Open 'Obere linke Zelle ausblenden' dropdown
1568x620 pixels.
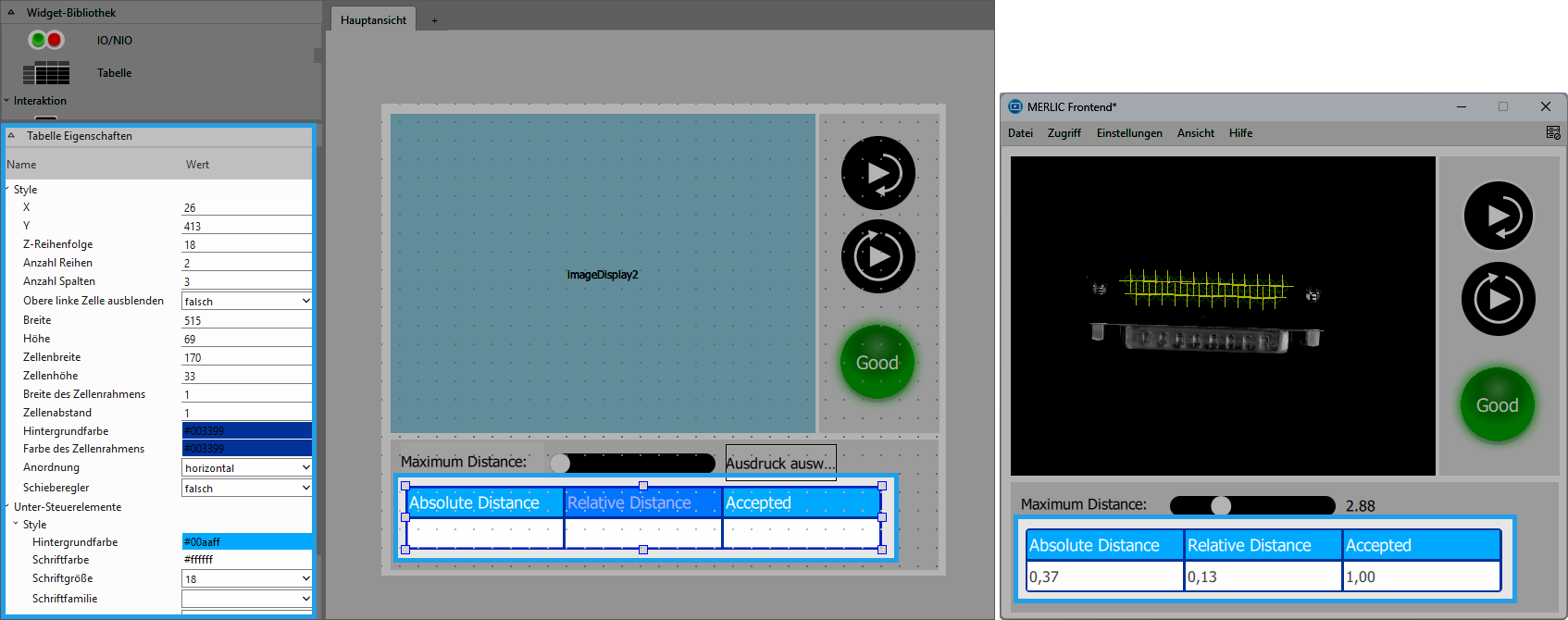tap(246, 302)
